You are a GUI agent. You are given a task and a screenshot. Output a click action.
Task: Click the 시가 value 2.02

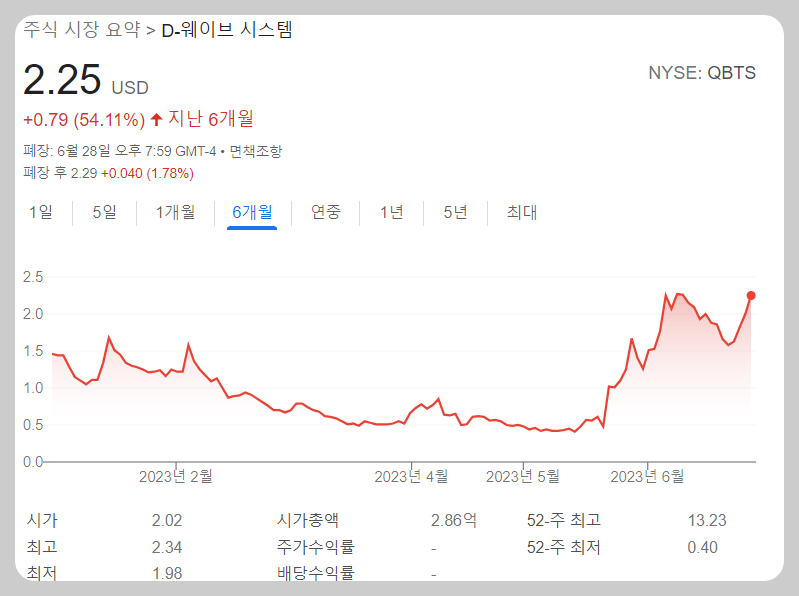pos(167,520)
